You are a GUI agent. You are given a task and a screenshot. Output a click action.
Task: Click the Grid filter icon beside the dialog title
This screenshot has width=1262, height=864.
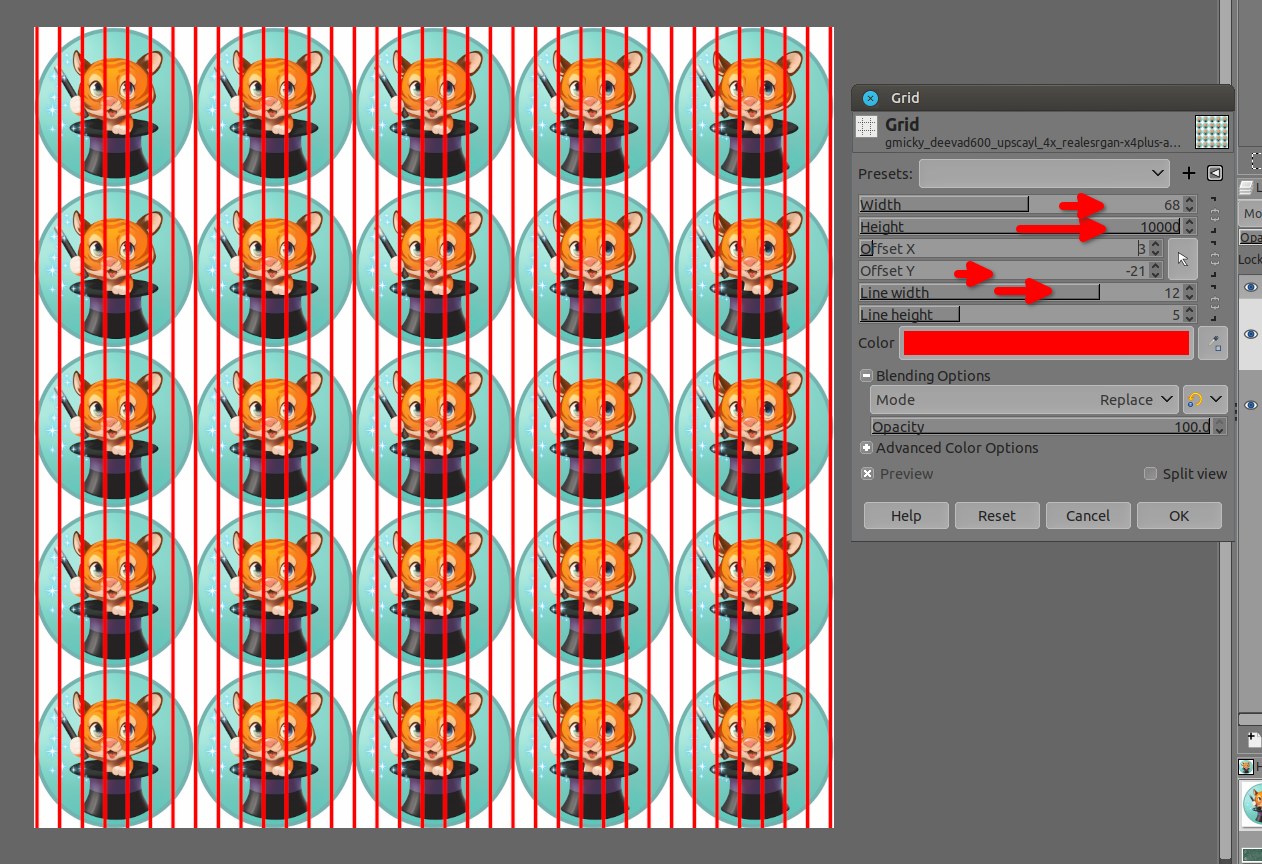867,126
